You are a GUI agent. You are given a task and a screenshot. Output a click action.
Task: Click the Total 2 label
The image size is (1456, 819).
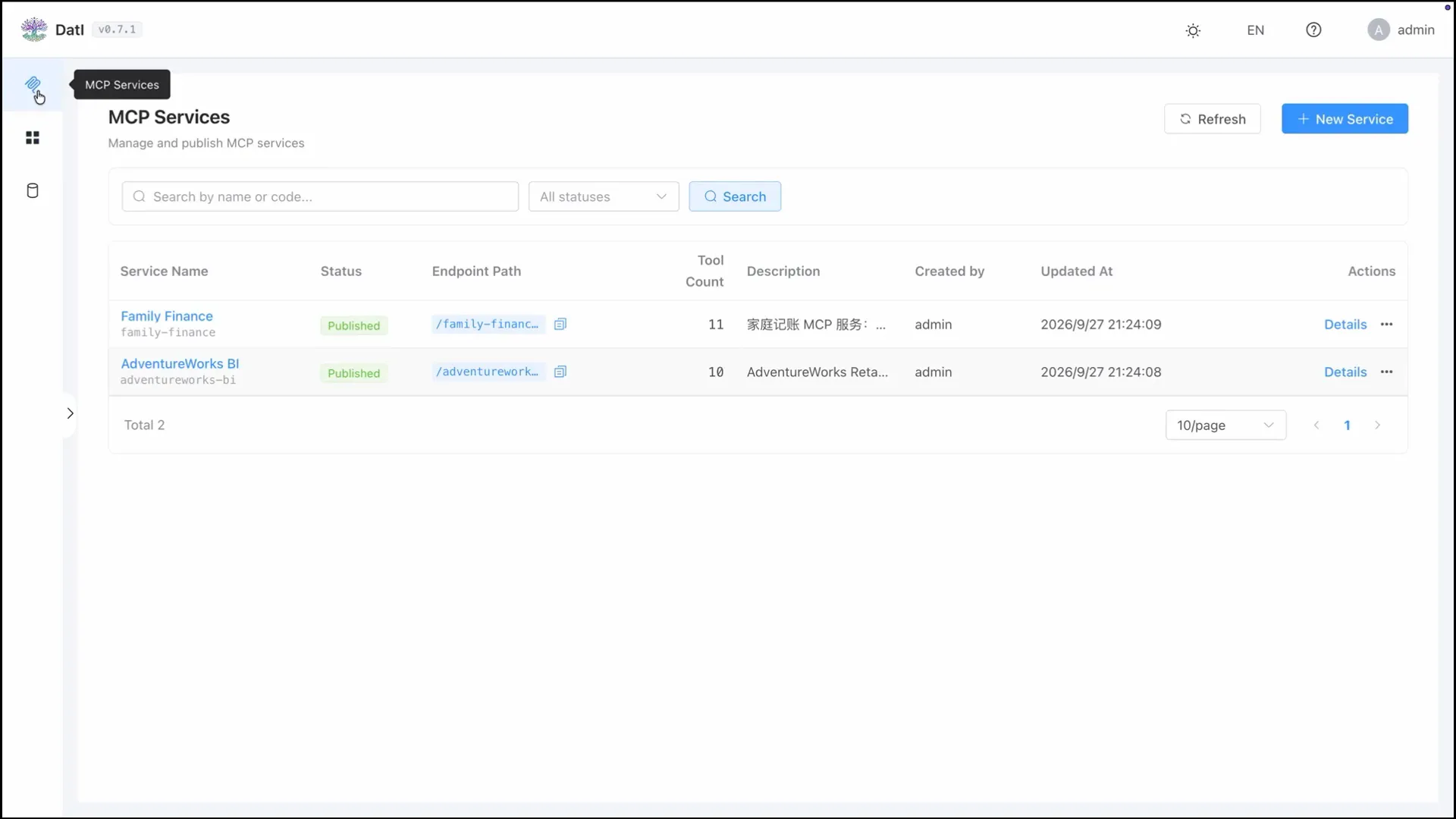(144, 425)
